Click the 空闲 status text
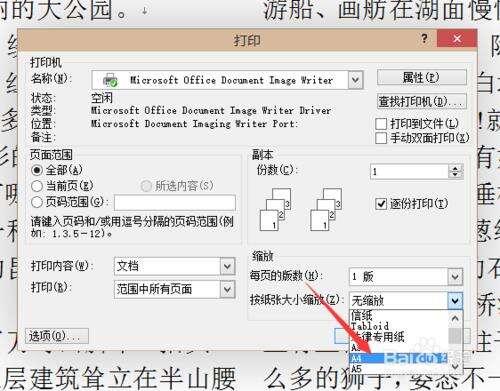Image resolution: width=500 pixels, height=391 pixels. tap(102, 98)
